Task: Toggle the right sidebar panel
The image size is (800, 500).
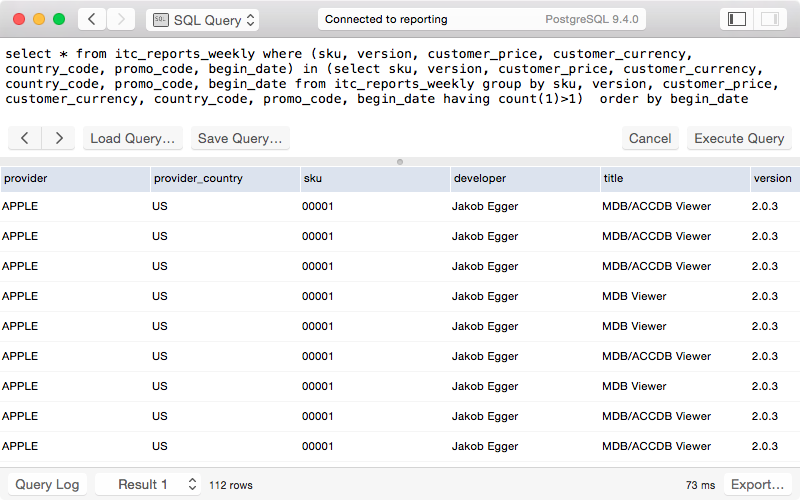Action: click(x=769, y=19)
